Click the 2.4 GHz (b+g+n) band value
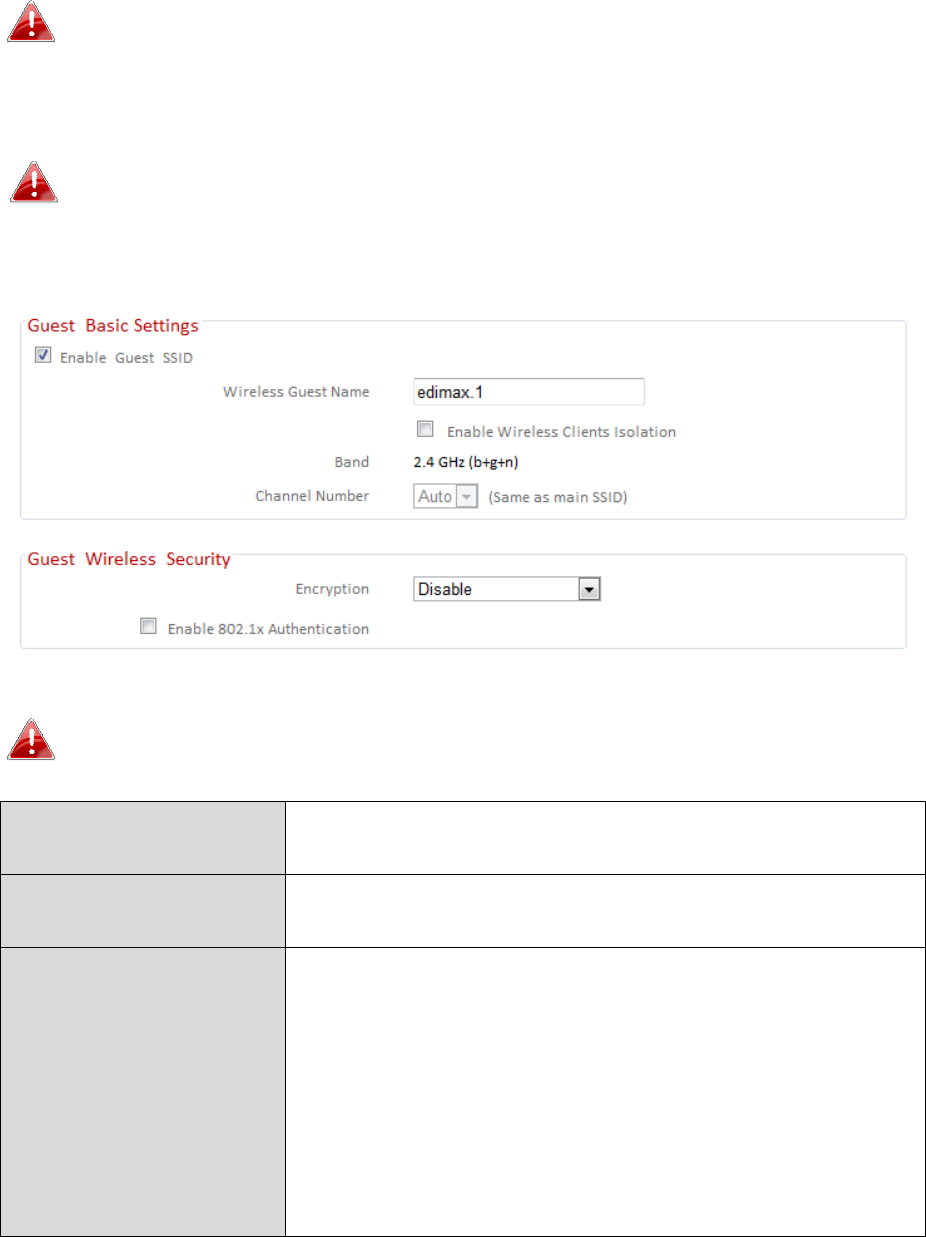This screenshot has width=926, height=1237. click(x=465, y=462)
